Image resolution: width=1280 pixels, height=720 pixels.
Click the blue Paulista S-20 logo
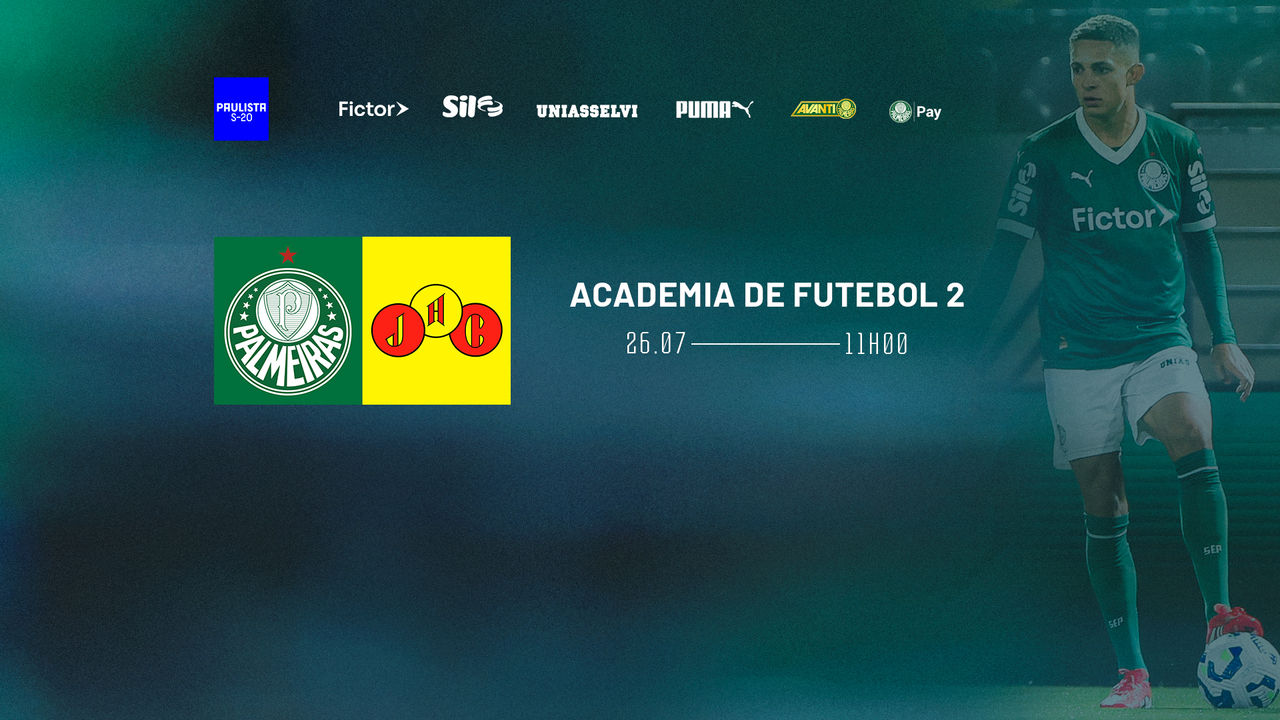tap(241, 109)
